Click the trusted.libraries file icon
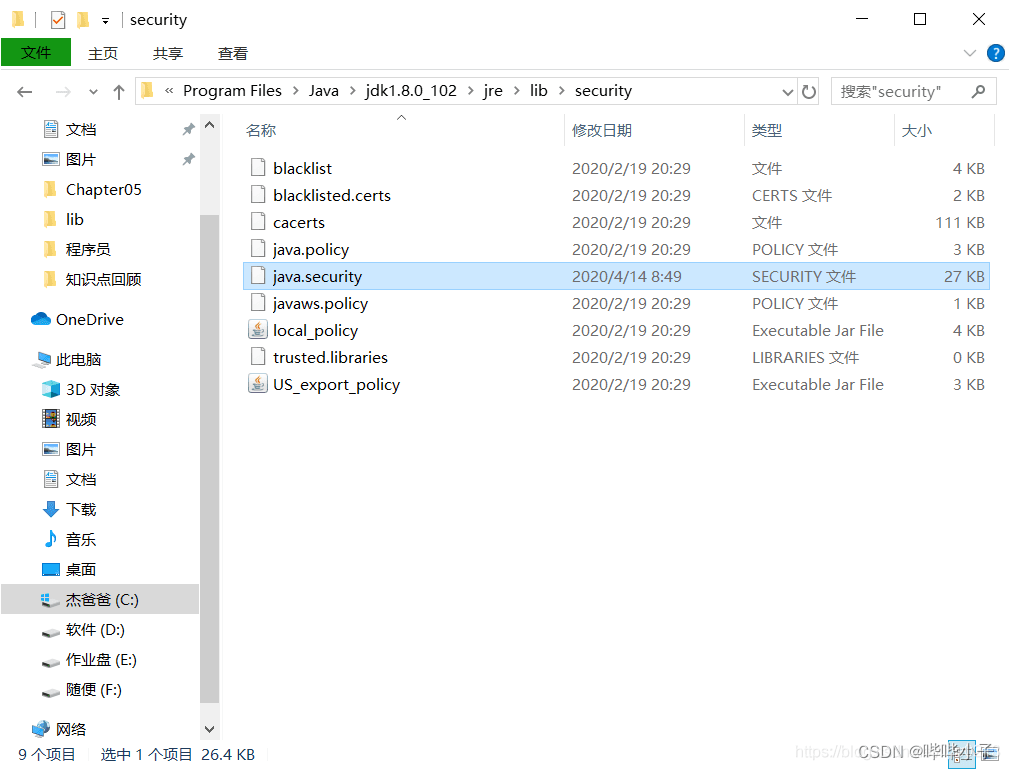Screen dimensions: 1010x770 coord(258,357)
